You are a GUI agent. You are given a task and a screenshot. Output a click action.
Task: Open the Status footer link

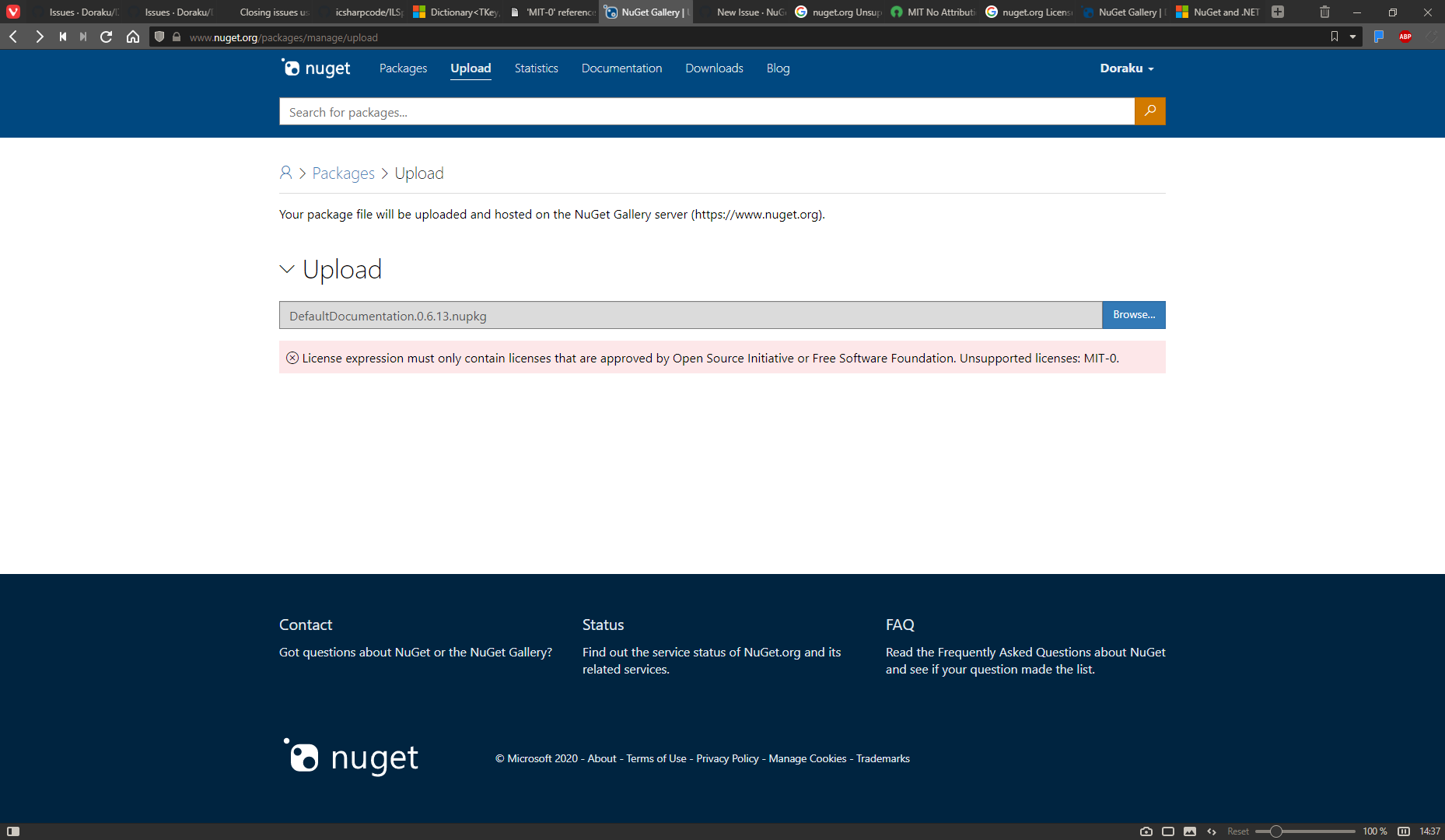(604, 625)
